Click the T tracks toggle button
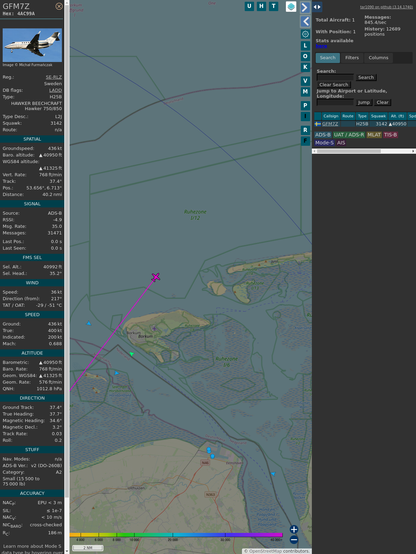 coord(273,6)
